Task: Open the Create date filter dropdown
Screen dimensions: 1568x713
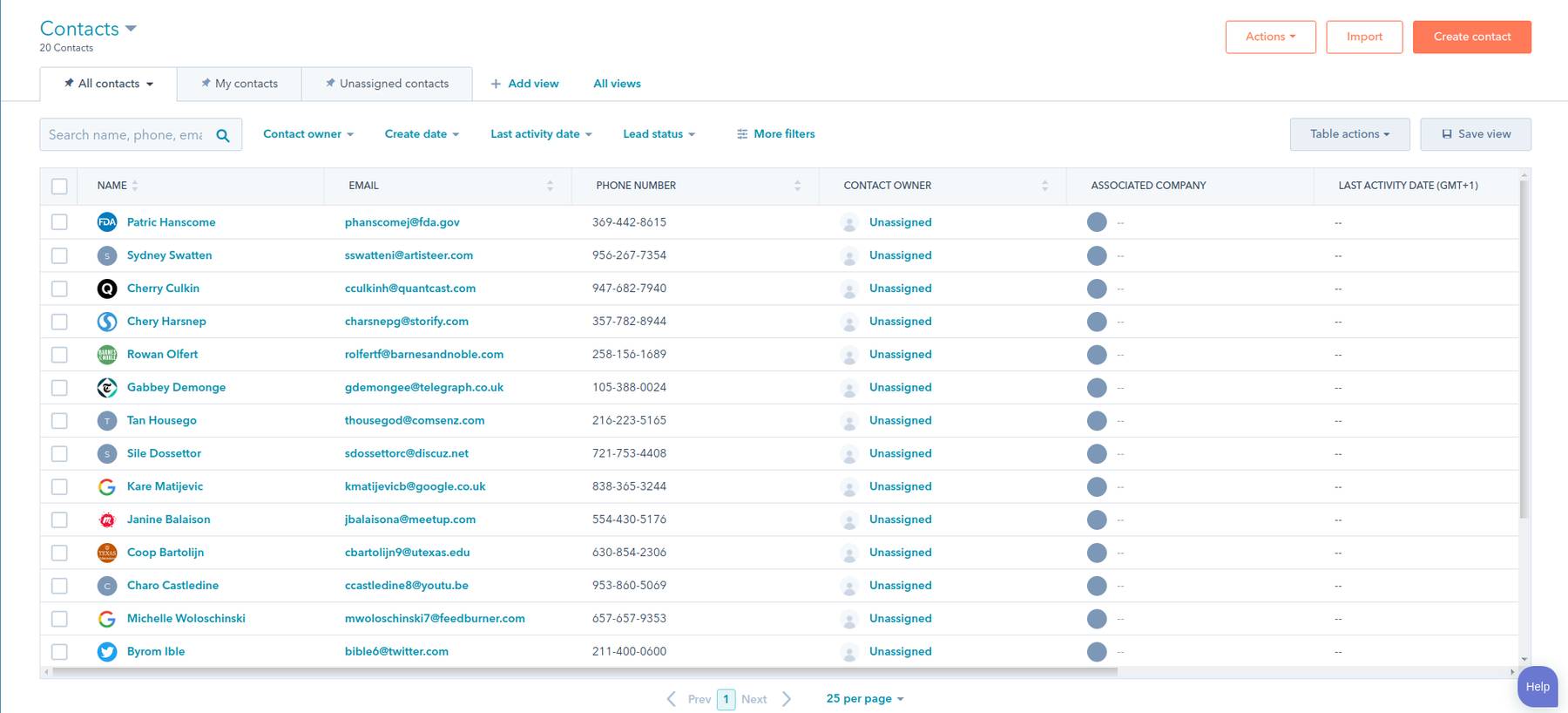Action: (x=422, y=134)
